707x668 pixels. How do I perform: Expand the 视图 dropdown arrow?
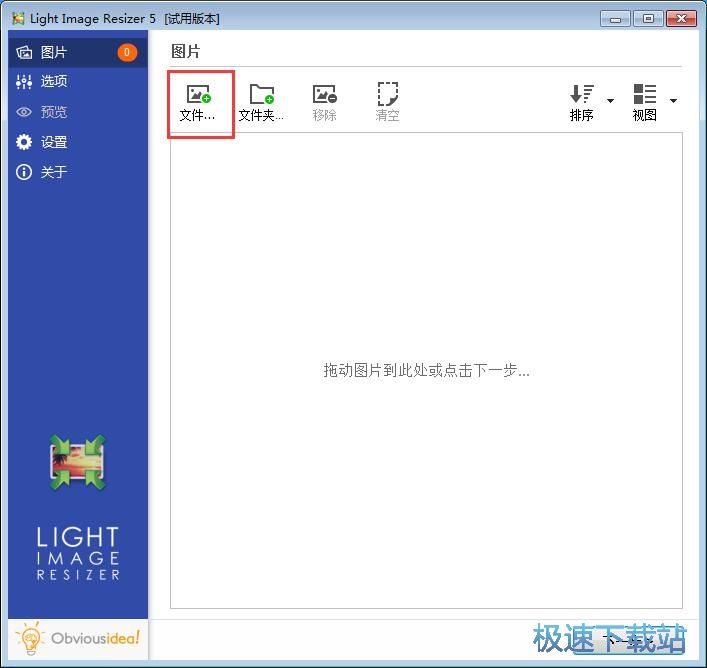click(x=673, y=101)
